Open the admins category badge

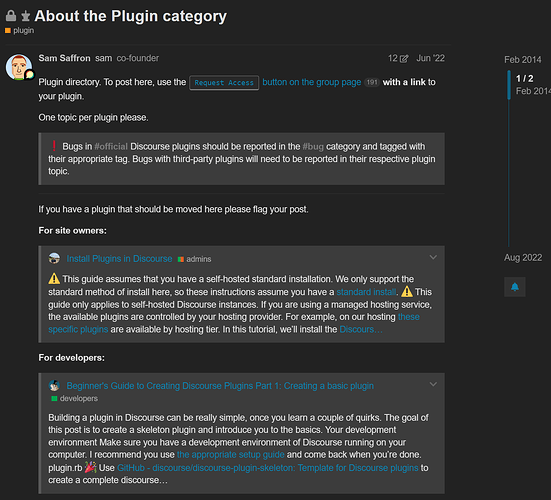coord(195,259)
